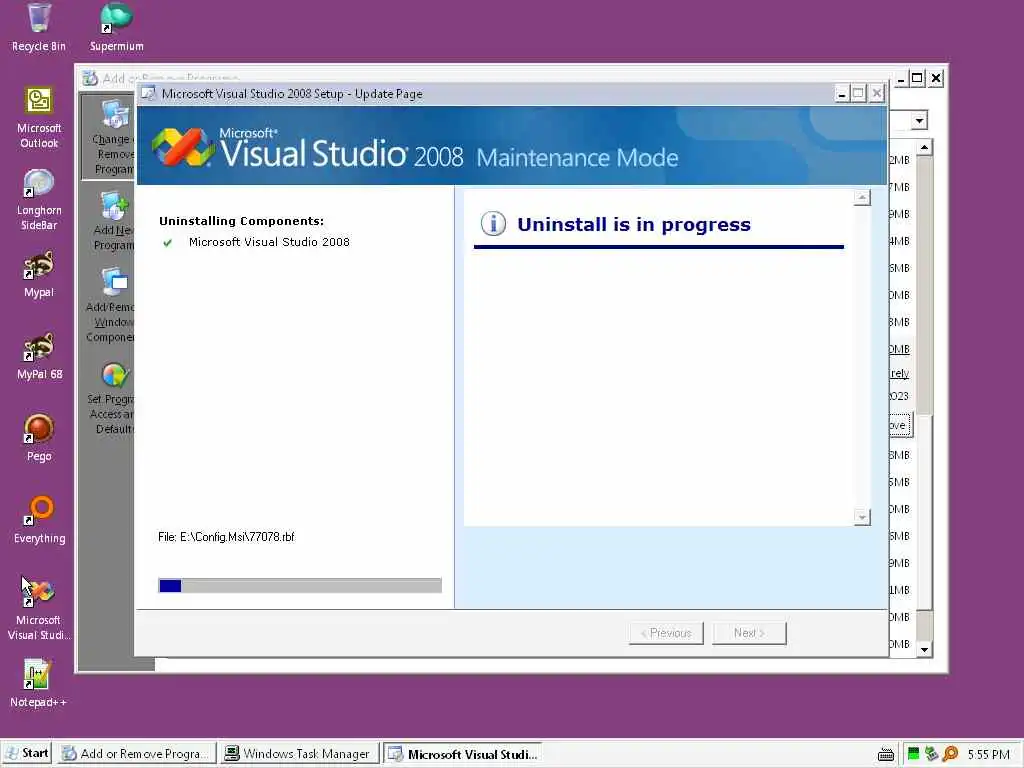
Task: Click the green Task Manager tray icon
Action: (x=914, y=754)
